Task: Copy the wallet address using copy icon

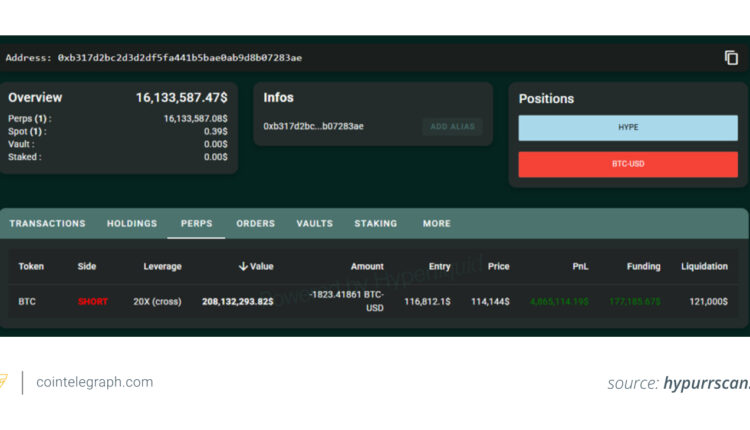Action: (731, 58)
